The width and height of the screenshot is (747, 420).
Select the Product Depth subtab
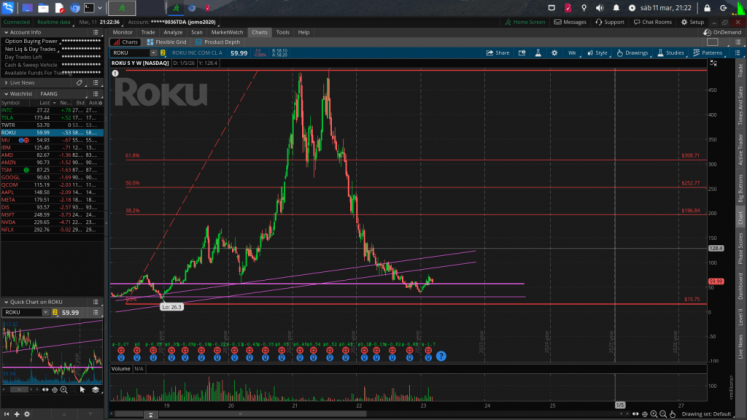coord(218,42)
